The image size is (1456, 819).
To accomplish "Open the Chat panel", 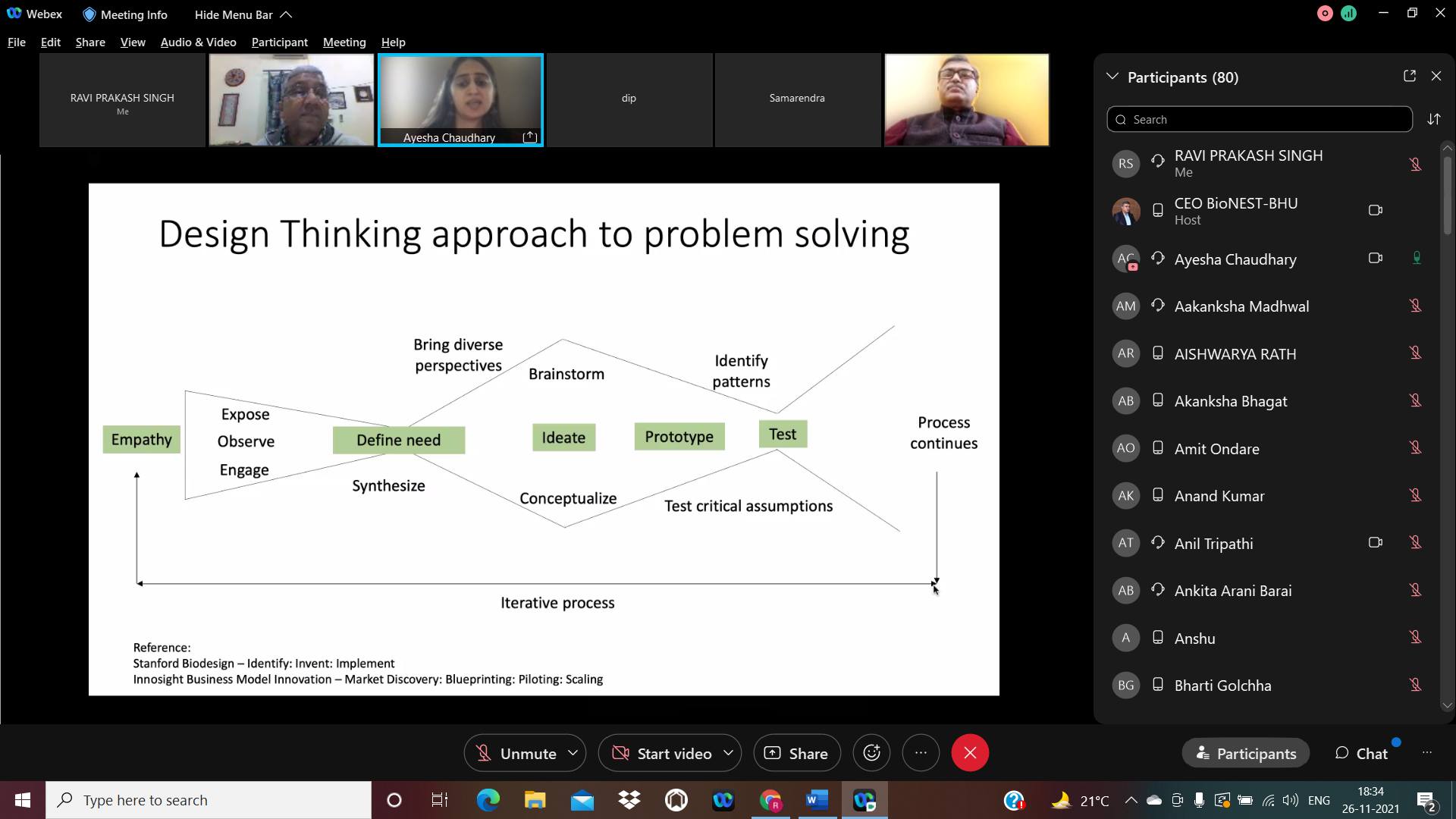I will point(1361,753).
